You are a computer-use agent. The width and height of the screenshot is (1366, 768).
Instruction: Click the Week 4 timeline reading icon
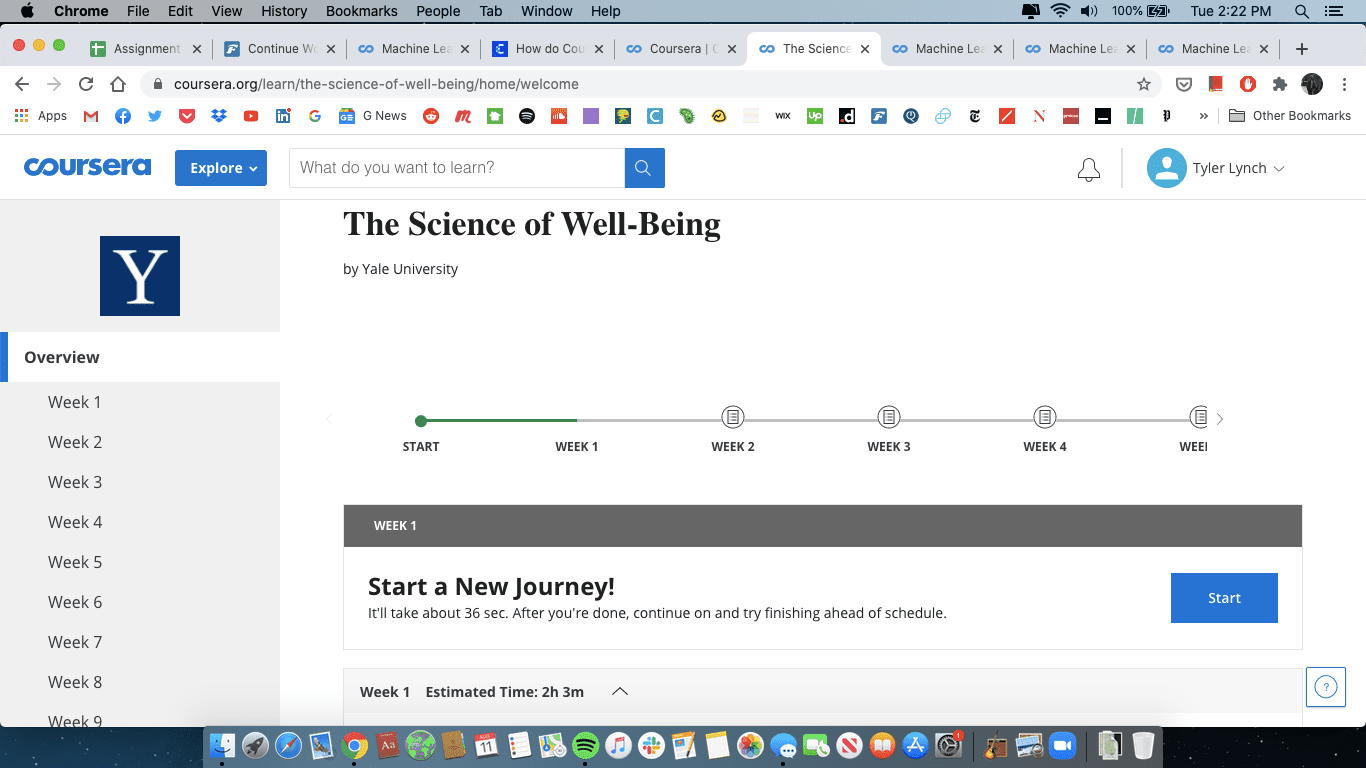click(x=1045, y=416)
